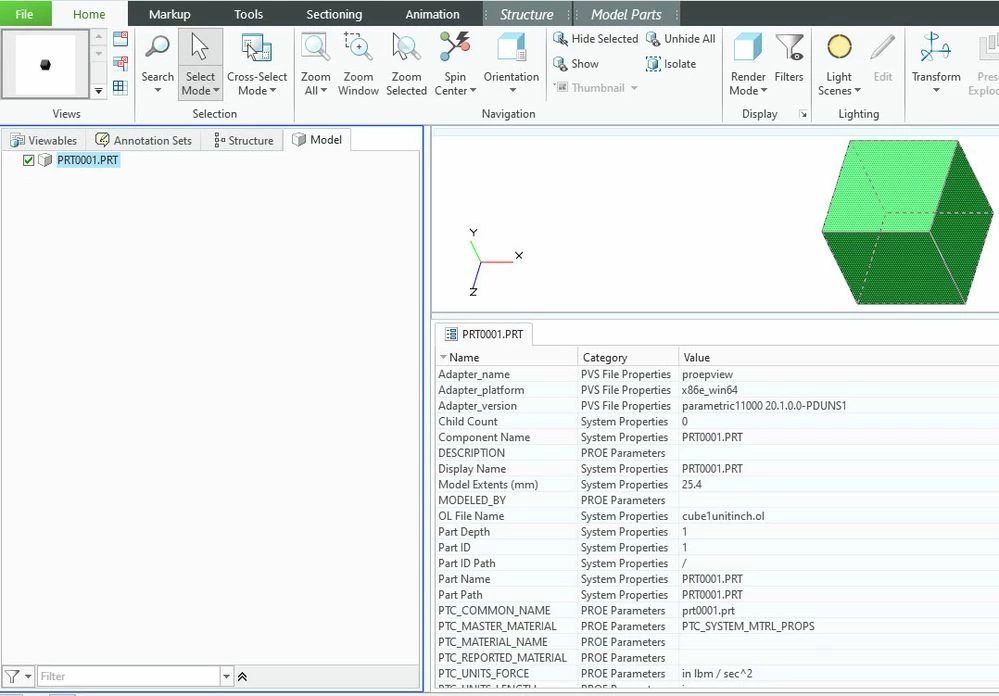Select the PTC_MASTER_MATERIAL row

[717, 627]
